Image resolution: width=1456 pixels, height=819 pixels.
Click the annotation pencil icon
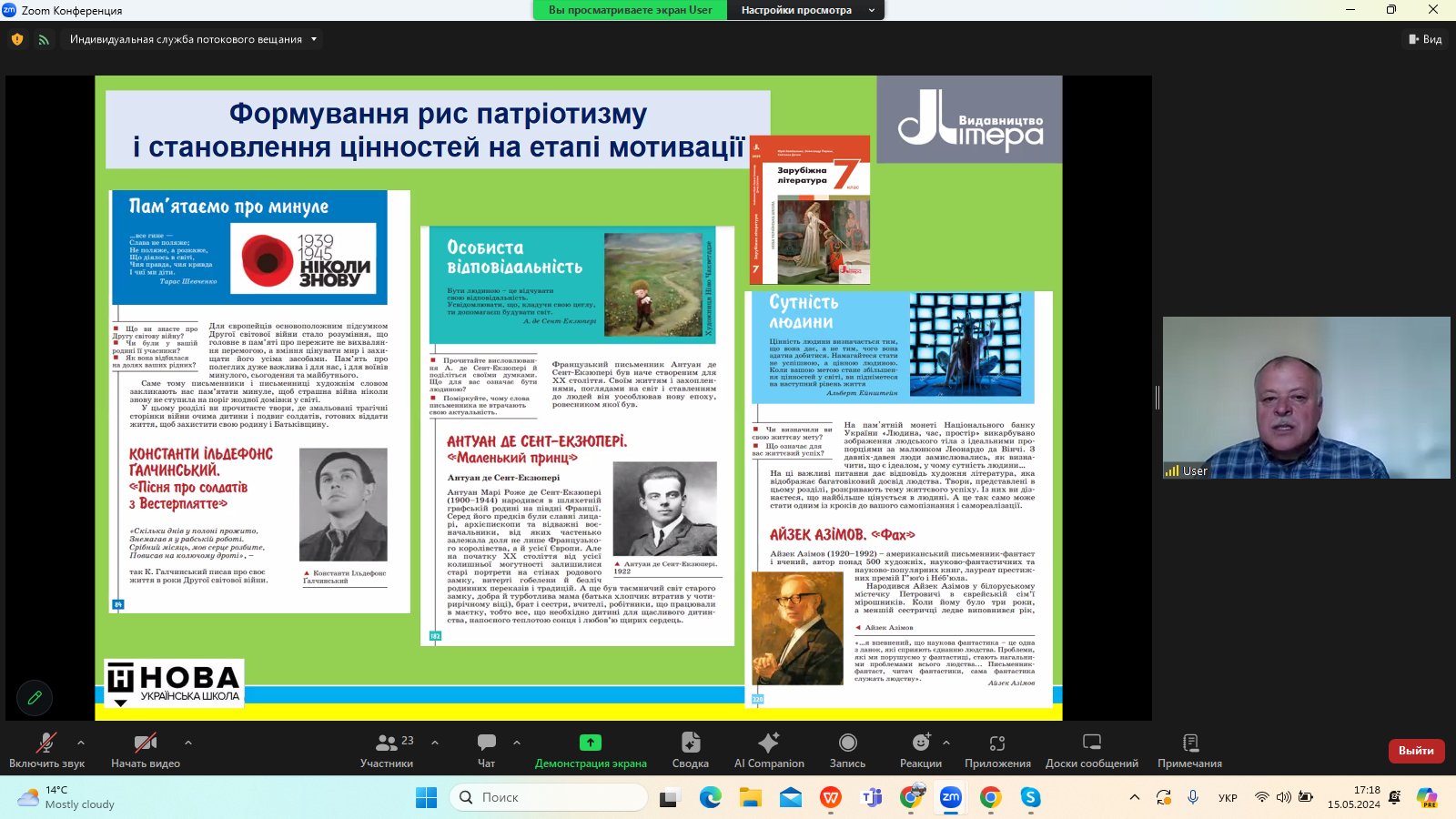click(x=35, y=698)
